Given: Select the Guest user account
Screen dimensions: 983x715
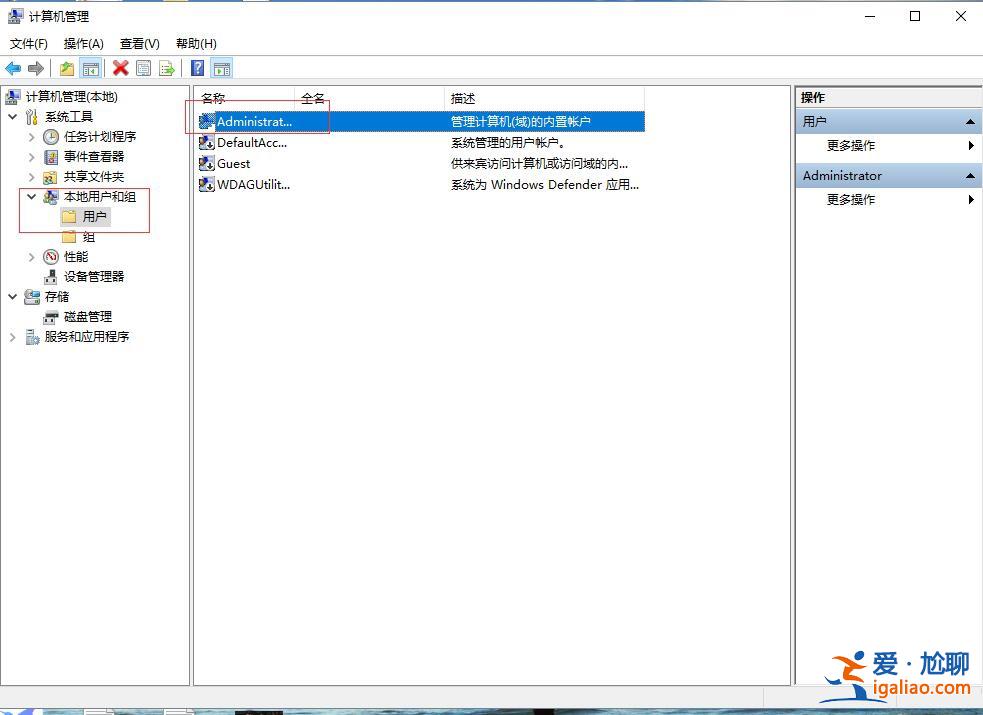Looking at the screenshot, I should click(x=234, y=163).
